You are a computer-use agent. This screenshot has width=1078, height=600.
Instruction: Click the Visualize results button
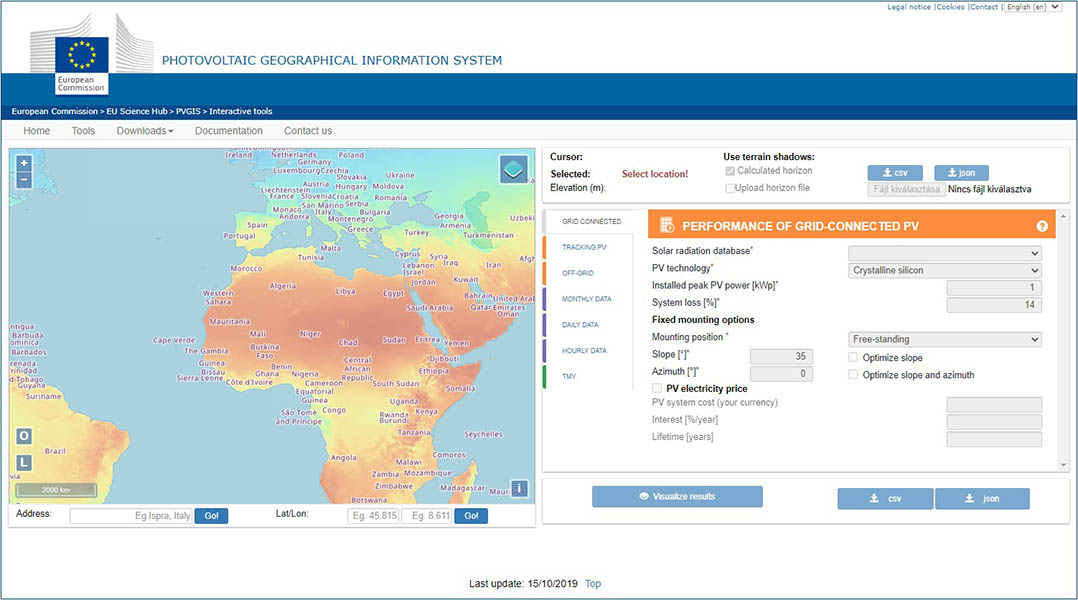(677, 496)
